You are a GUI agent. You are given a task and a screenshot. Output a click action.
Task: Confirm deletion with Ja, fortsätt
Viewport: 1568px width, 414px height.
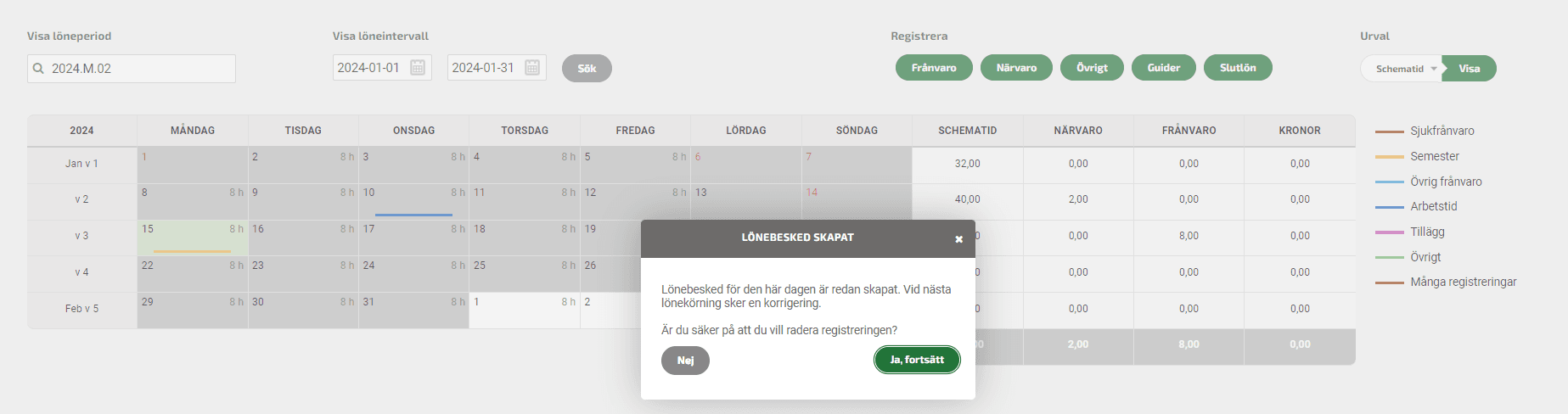[917, 360]
